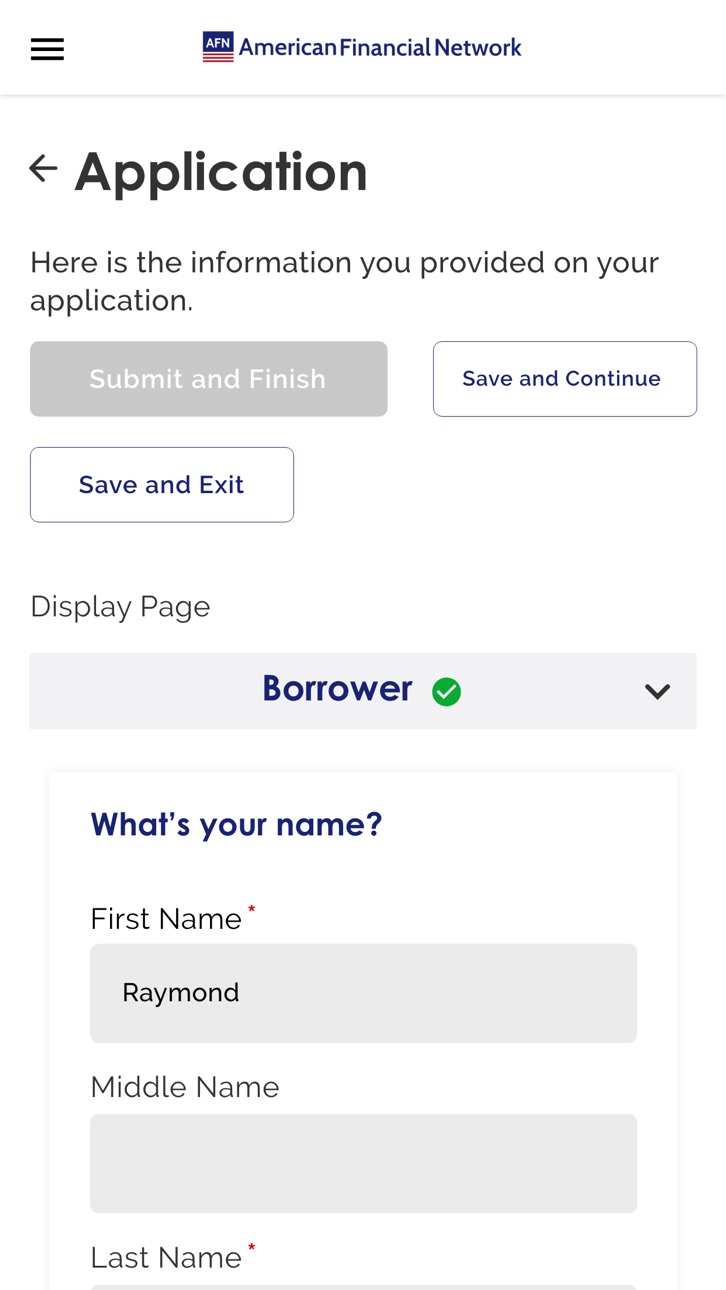Click the Display Page label
The height and width of the screenshot is (1290, 726).
[x=120, y=607]
